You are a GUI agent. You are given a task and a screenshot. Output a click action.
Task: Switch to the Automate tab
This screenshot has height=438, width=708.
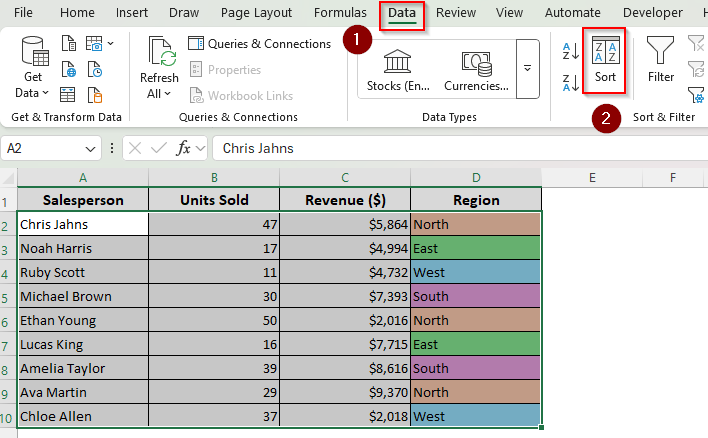coord(573,13)
